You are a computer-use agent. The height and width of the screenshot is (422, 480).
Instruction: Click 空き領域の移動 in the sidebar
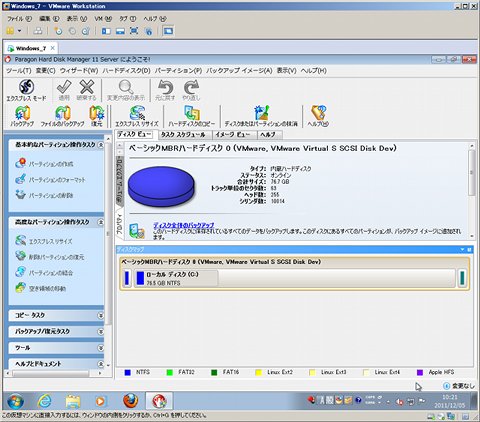click(47, 288)
